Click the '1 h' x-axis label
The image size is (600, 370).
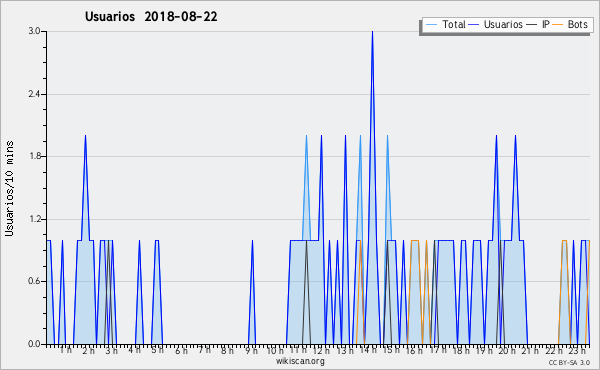pyautogui.click(x=66, y=350)
